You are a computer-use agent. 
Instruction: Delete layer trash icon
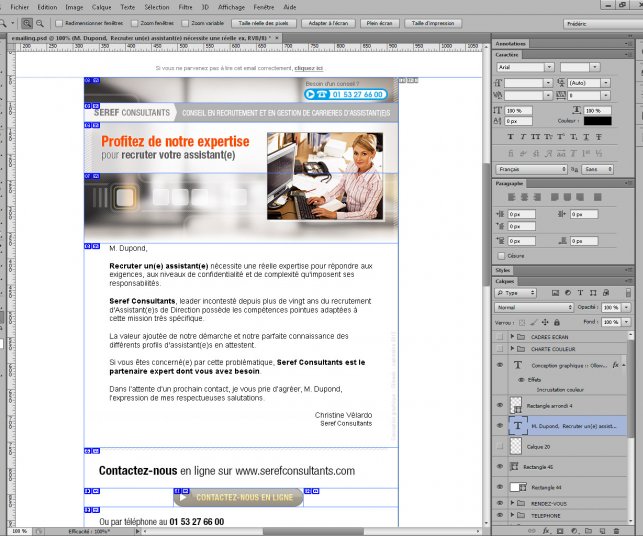616,531
